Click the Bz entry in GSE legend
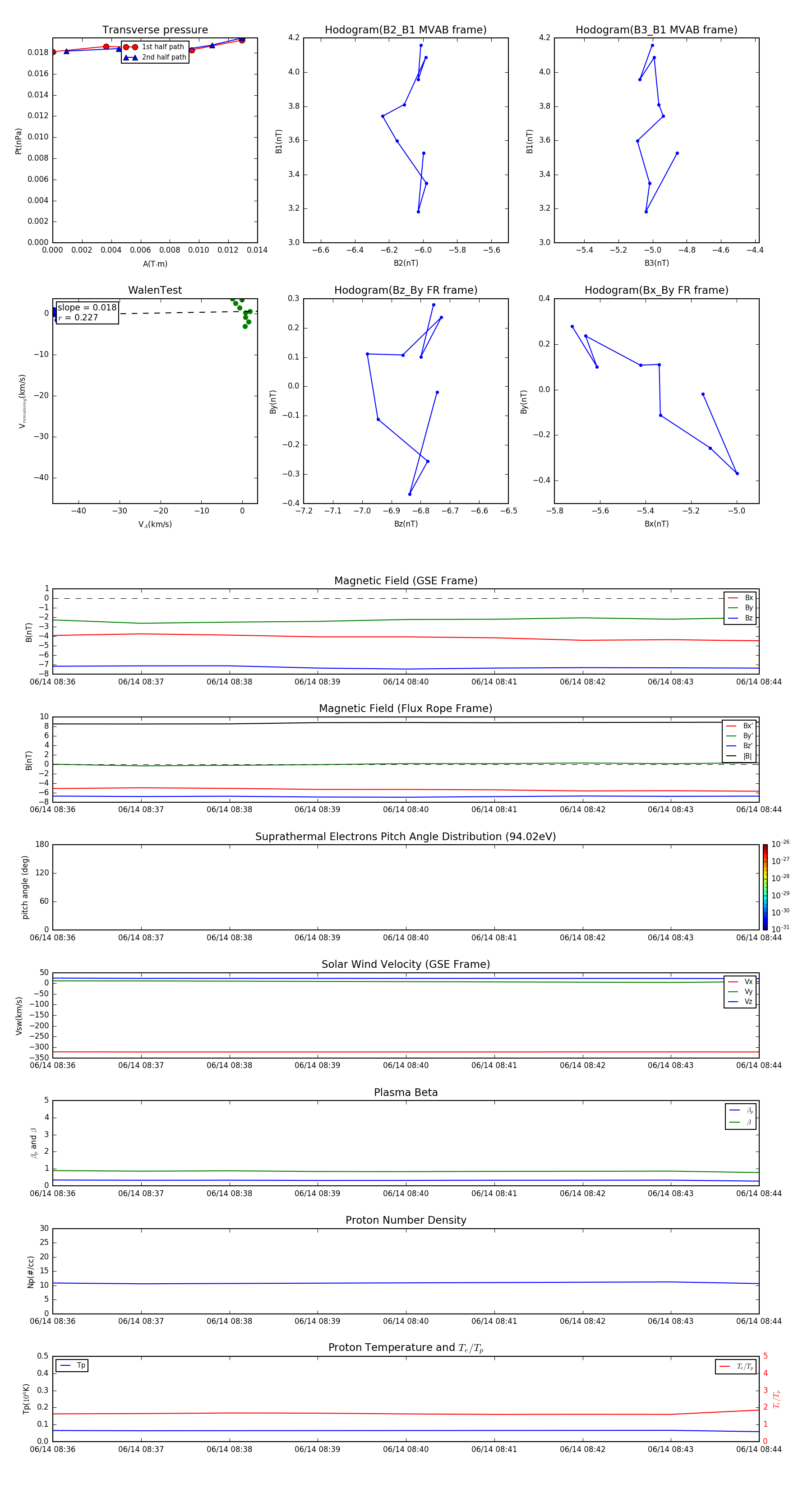Screen dimensions: 812x1489 tap(740, 618)
